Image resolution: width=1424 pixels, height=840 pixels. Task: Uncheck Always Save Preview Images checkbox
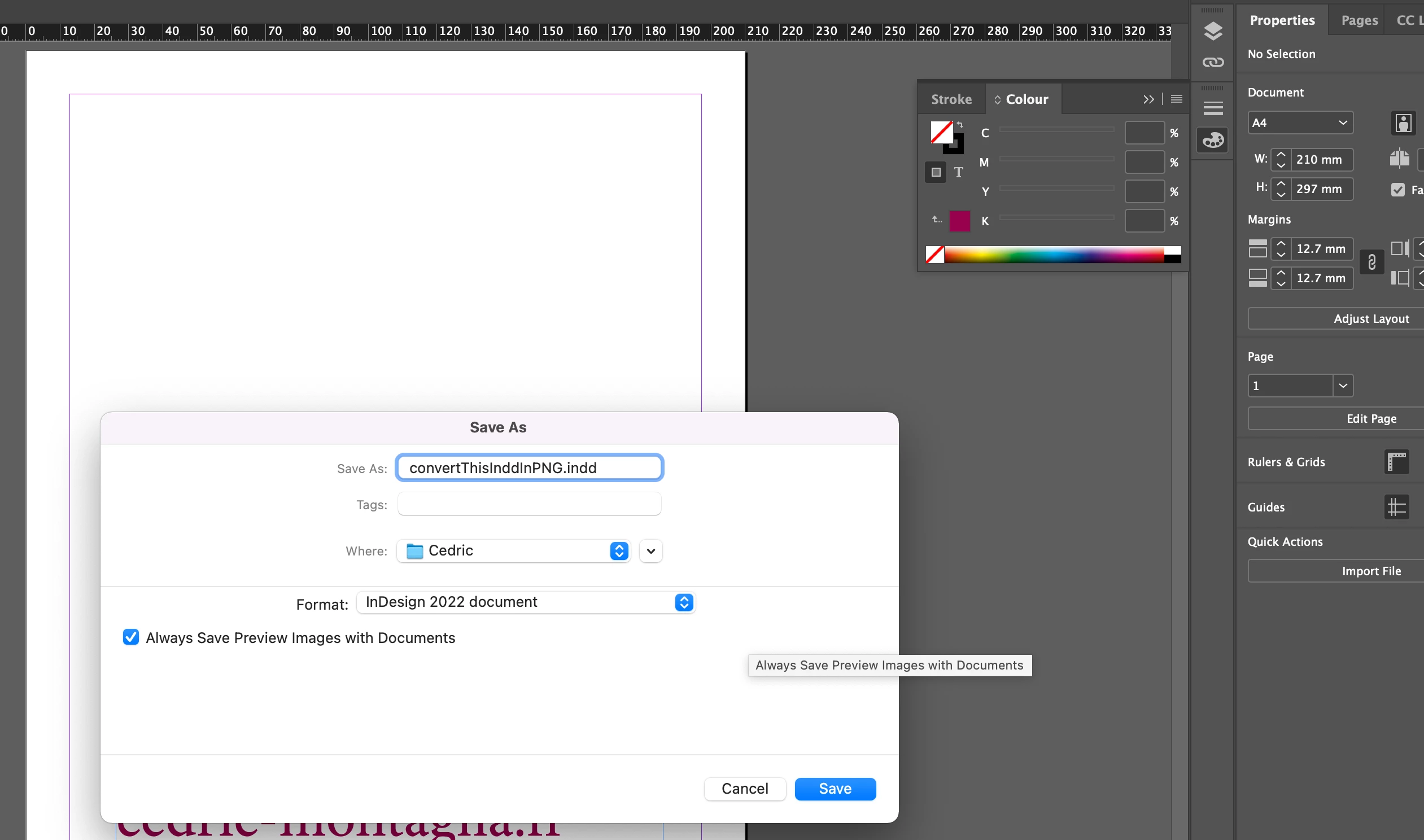point(131,637)
